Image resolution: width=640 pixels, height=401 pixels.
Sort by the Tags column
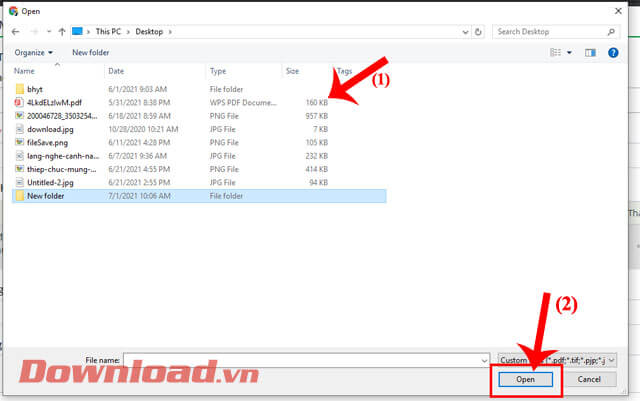[344, 71]
